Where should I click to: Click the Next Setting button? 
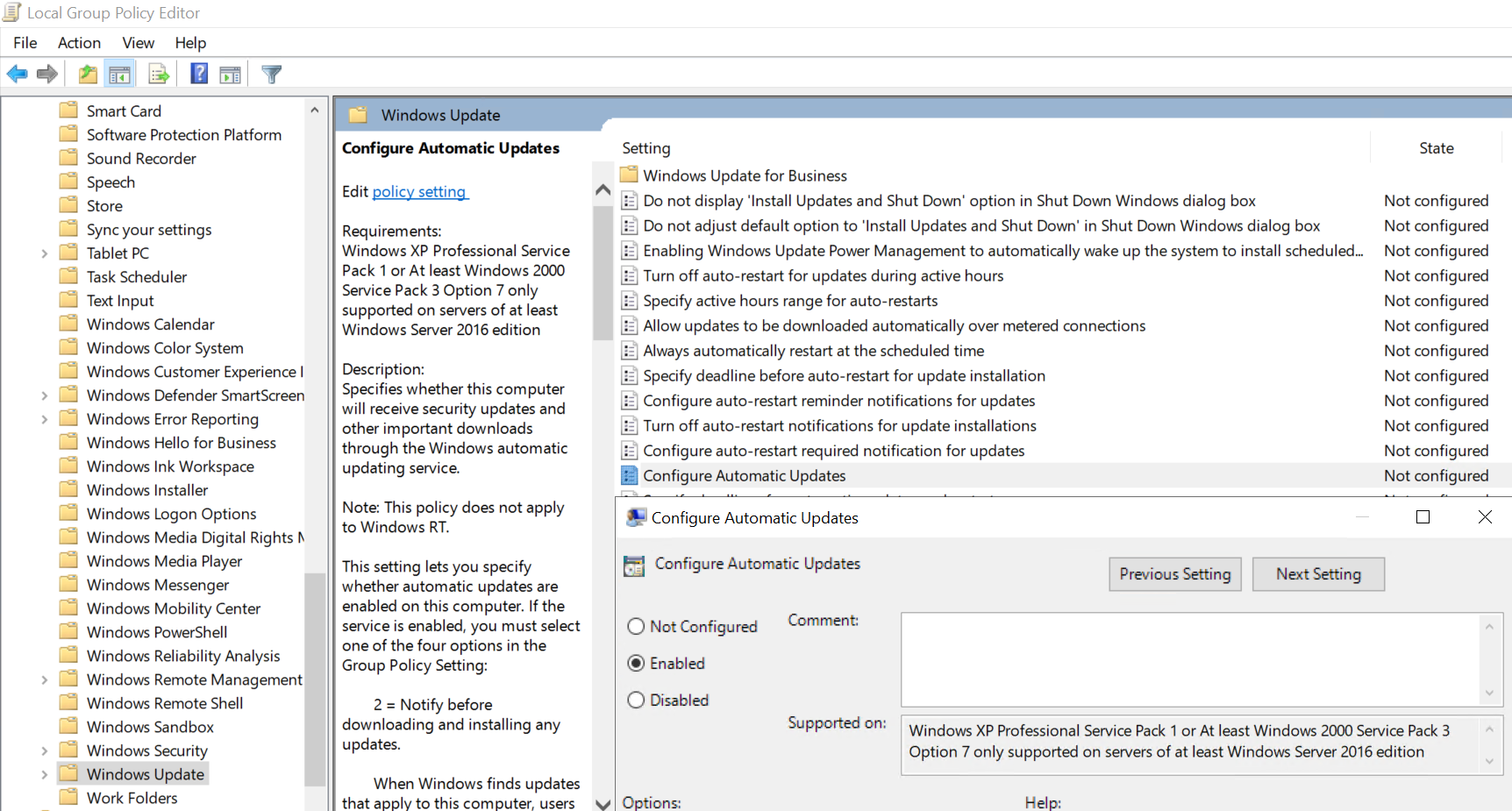coord(1318,574)
